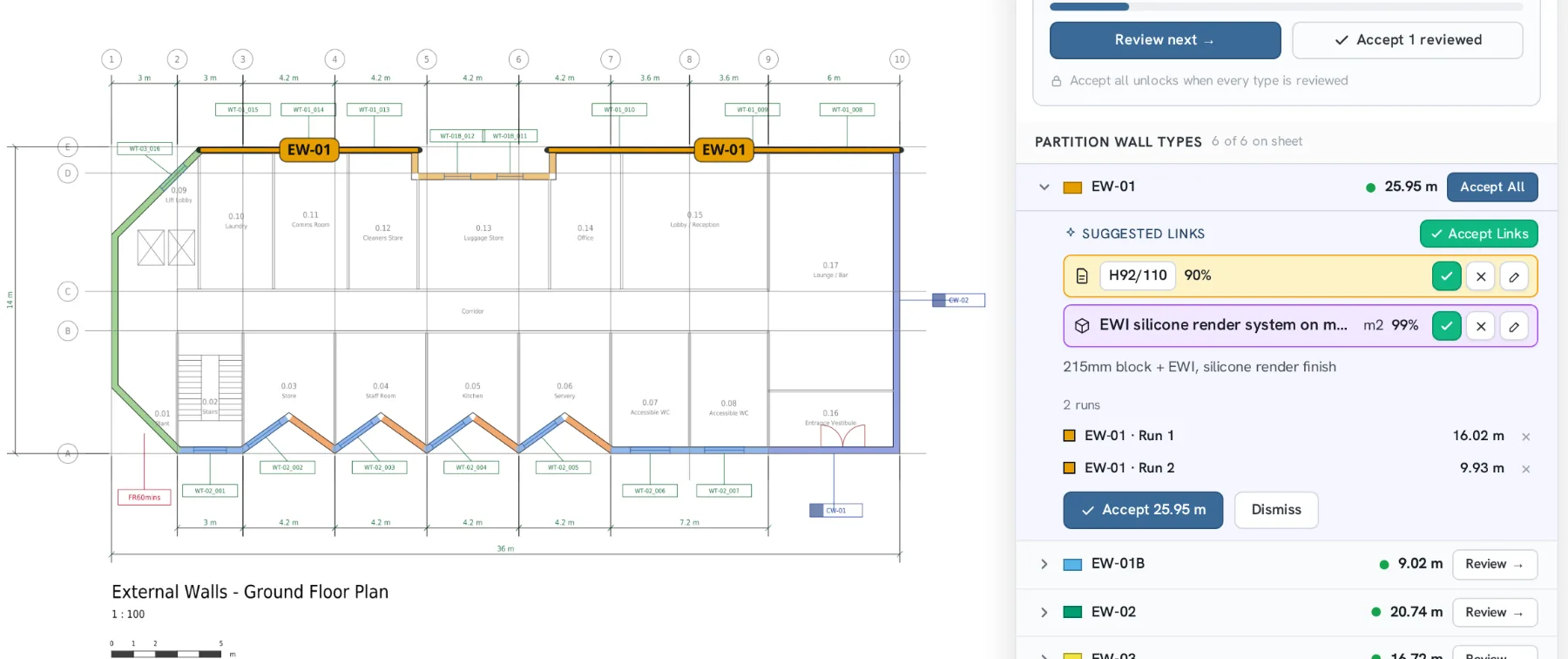Click the lock icon beside Accept all note
Screen dimensions: 1568x659
(1057, 81)
